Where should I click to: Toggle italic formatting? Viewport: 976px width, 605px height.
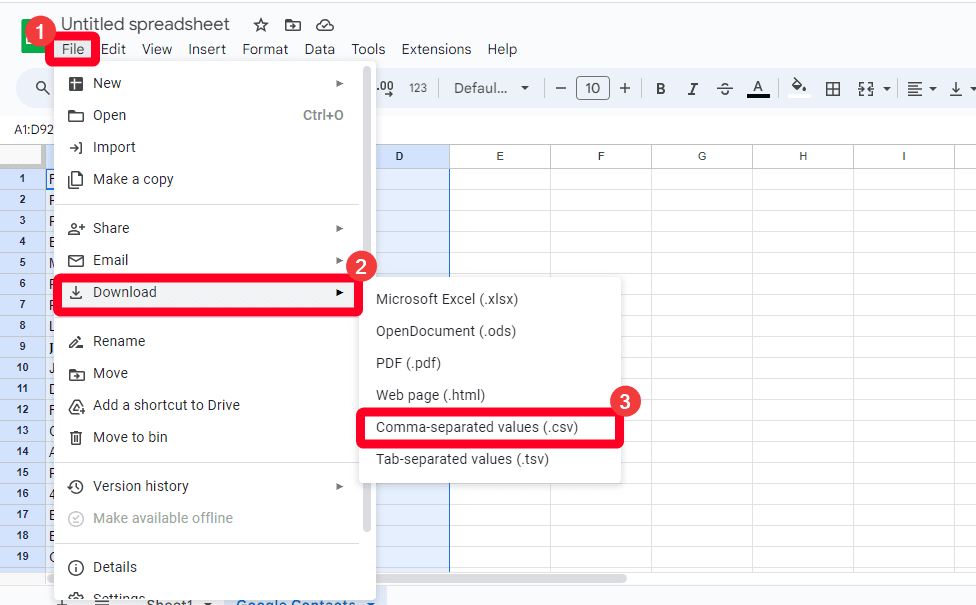click(x=693, y=89)
